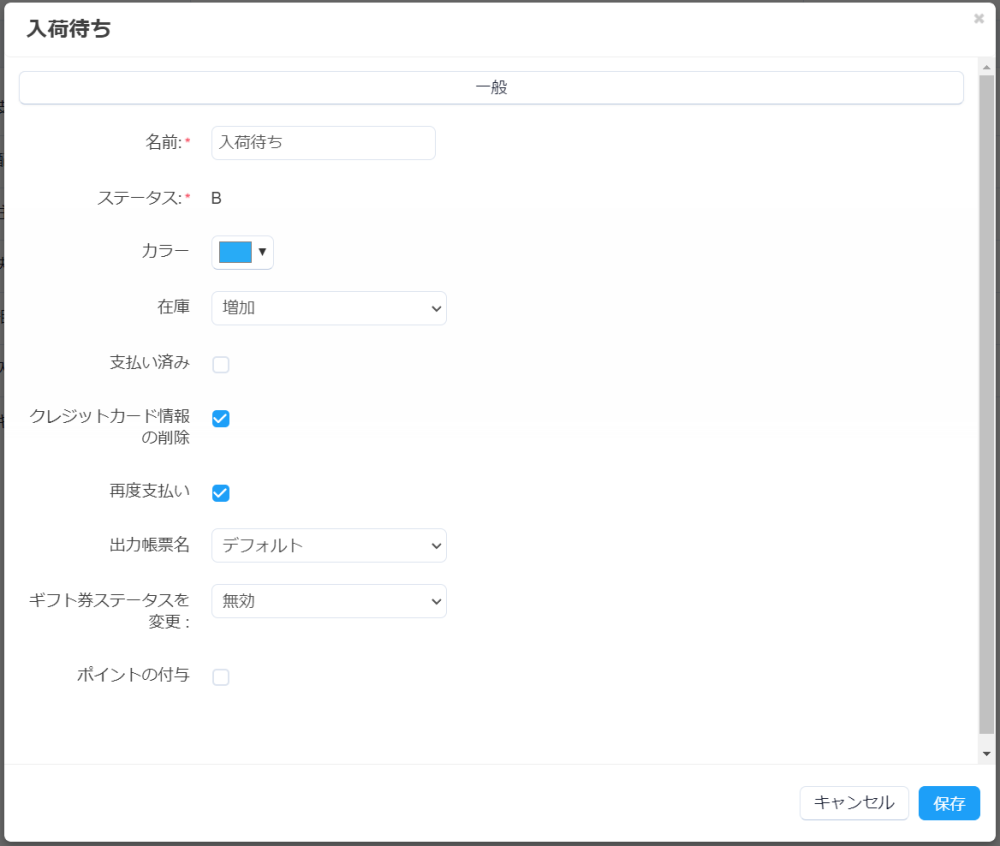Click the ポイントの付与 label text
1000x846 pixels.
click(133, 675)
